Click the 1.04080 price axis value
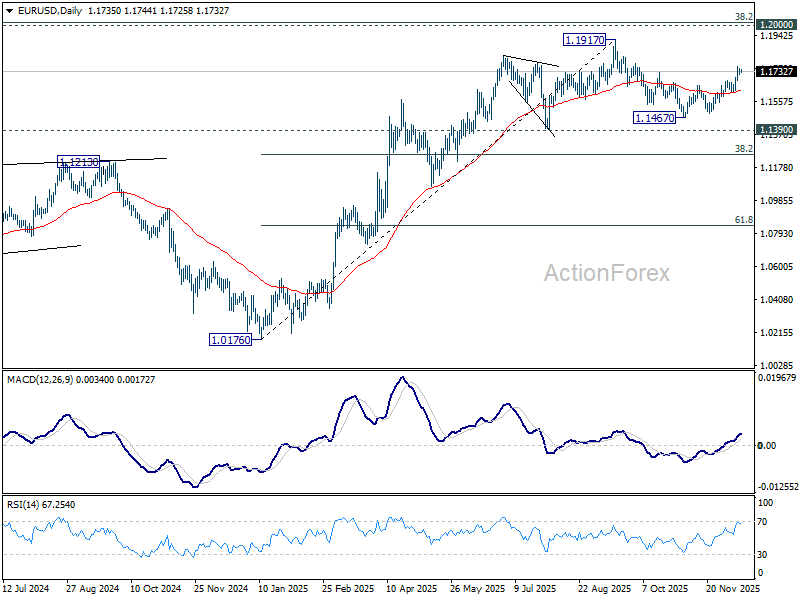This screenshot has width=800, height=600. (x=777, y=299)
